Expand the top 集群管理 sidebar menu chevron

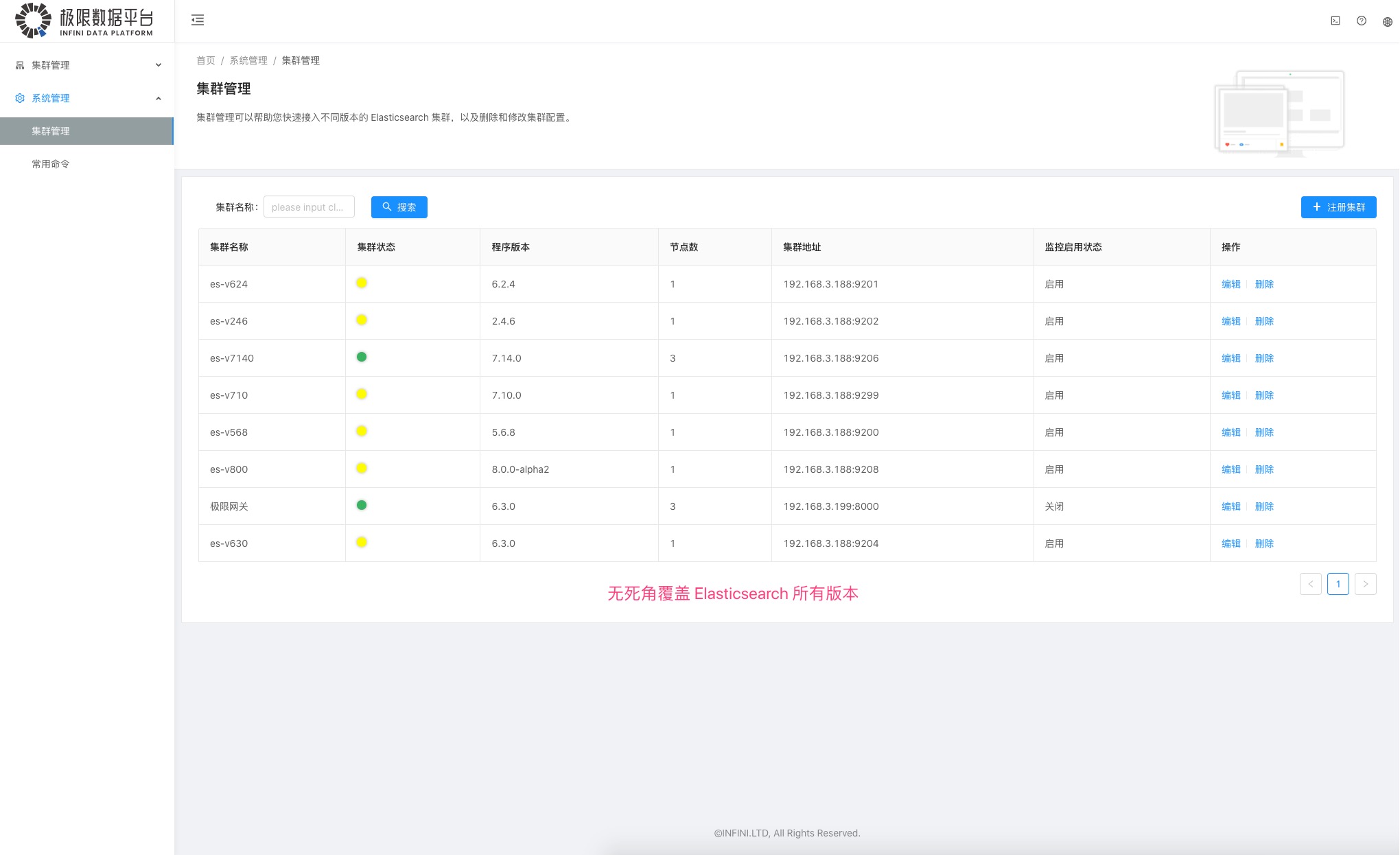[159, 65]
